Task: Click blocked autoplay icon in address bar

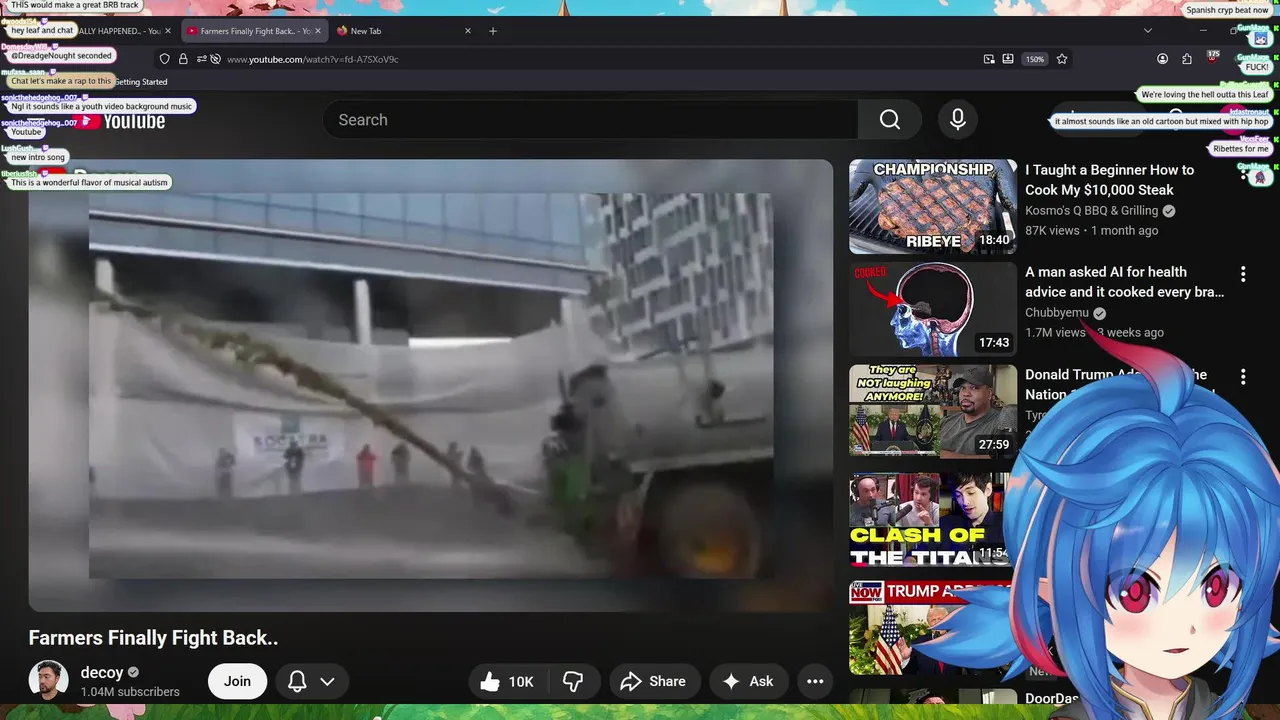Action: coord(215,59)
